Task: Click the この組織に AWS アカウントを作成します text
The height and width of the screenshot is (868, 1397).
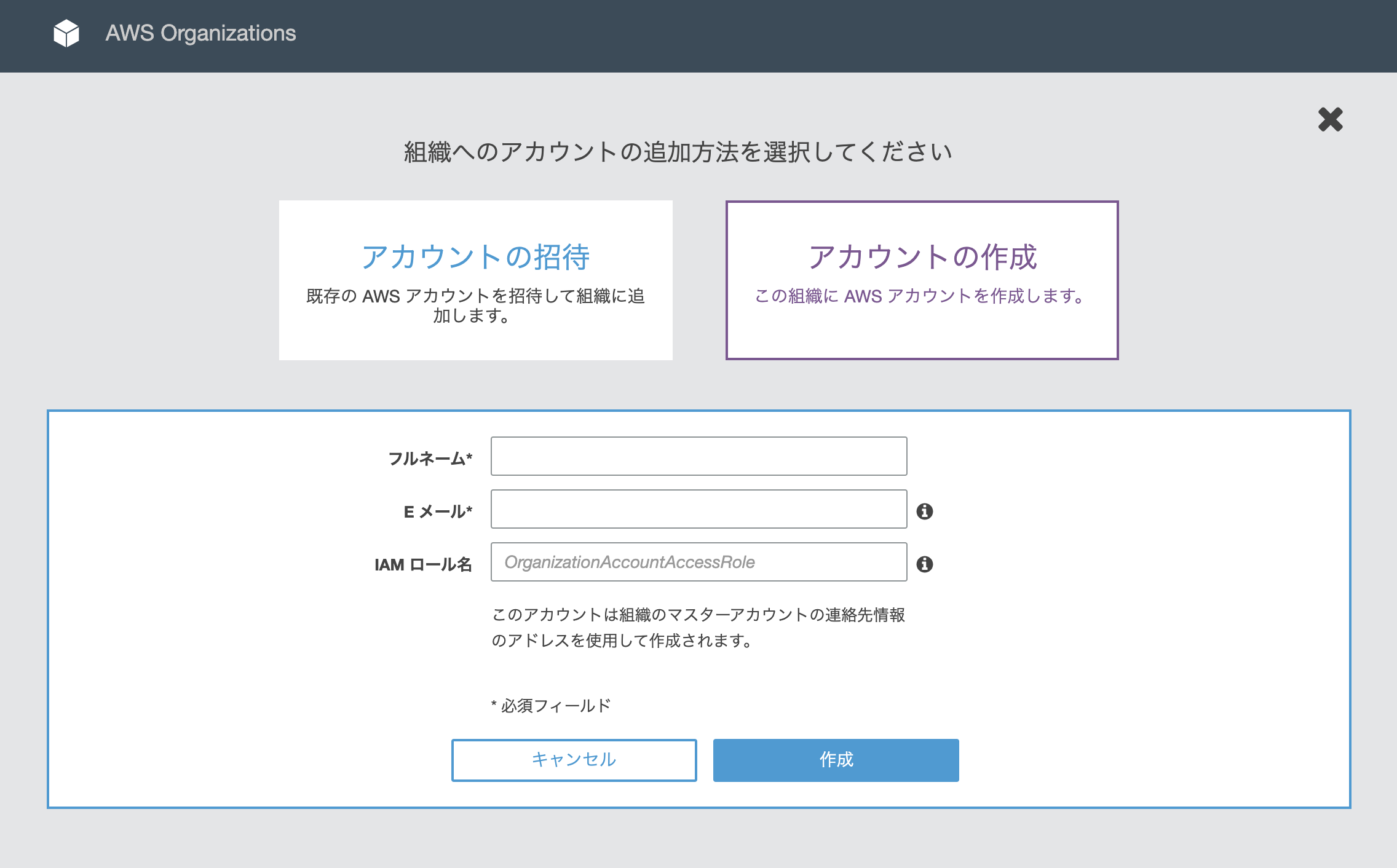Action: coord(920,296)
